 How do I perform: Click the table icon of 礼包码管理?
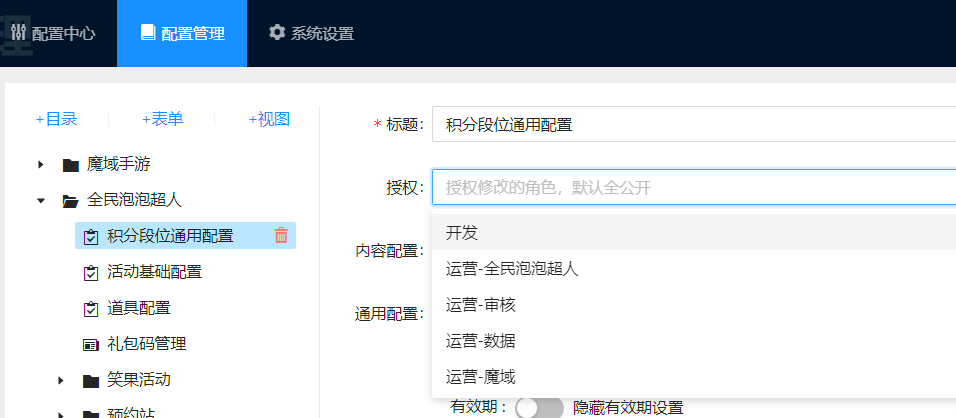(91, 345)
